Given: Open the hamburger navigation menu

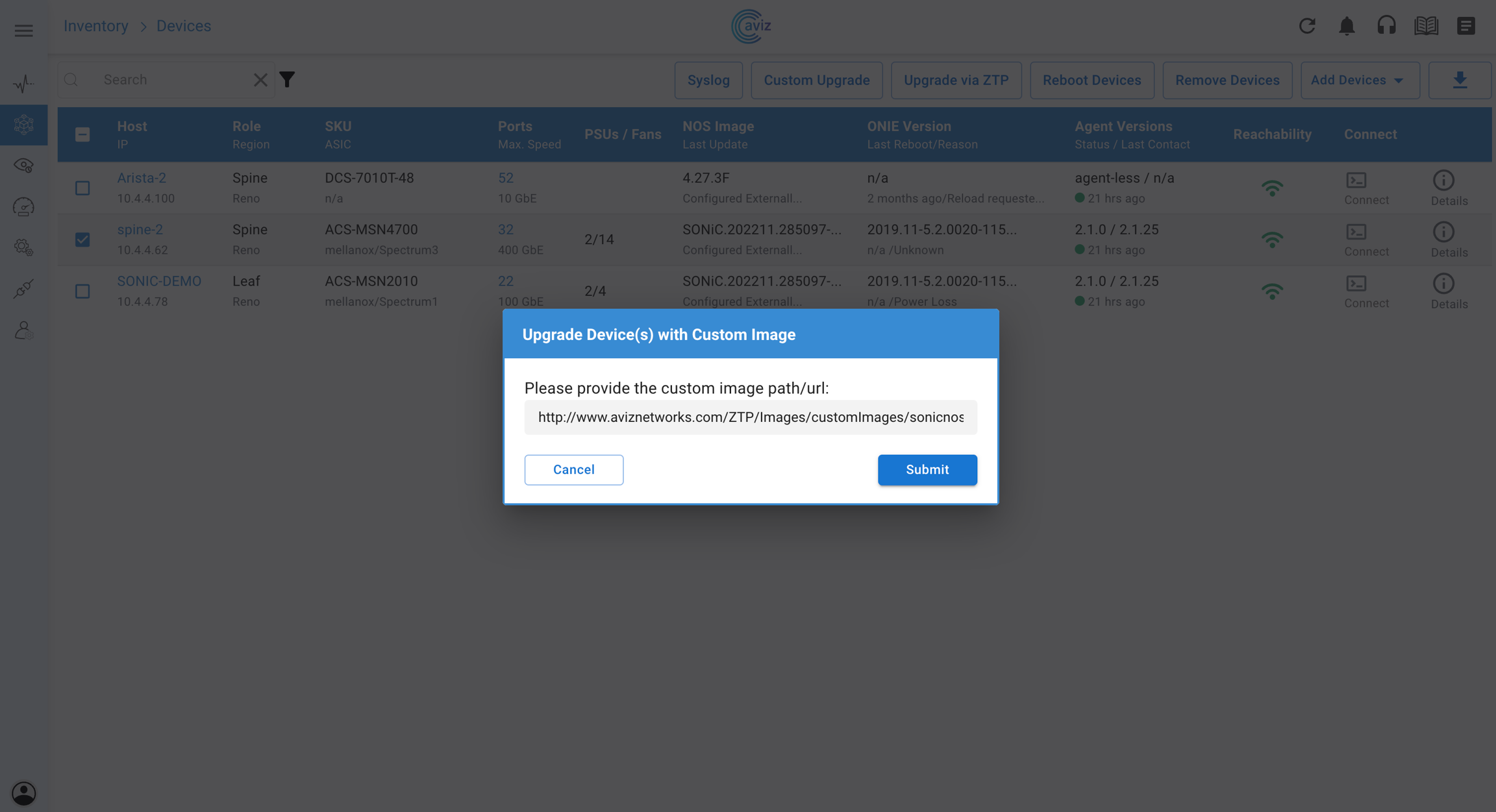Looking at the screenshot, I should coord(24,31).
